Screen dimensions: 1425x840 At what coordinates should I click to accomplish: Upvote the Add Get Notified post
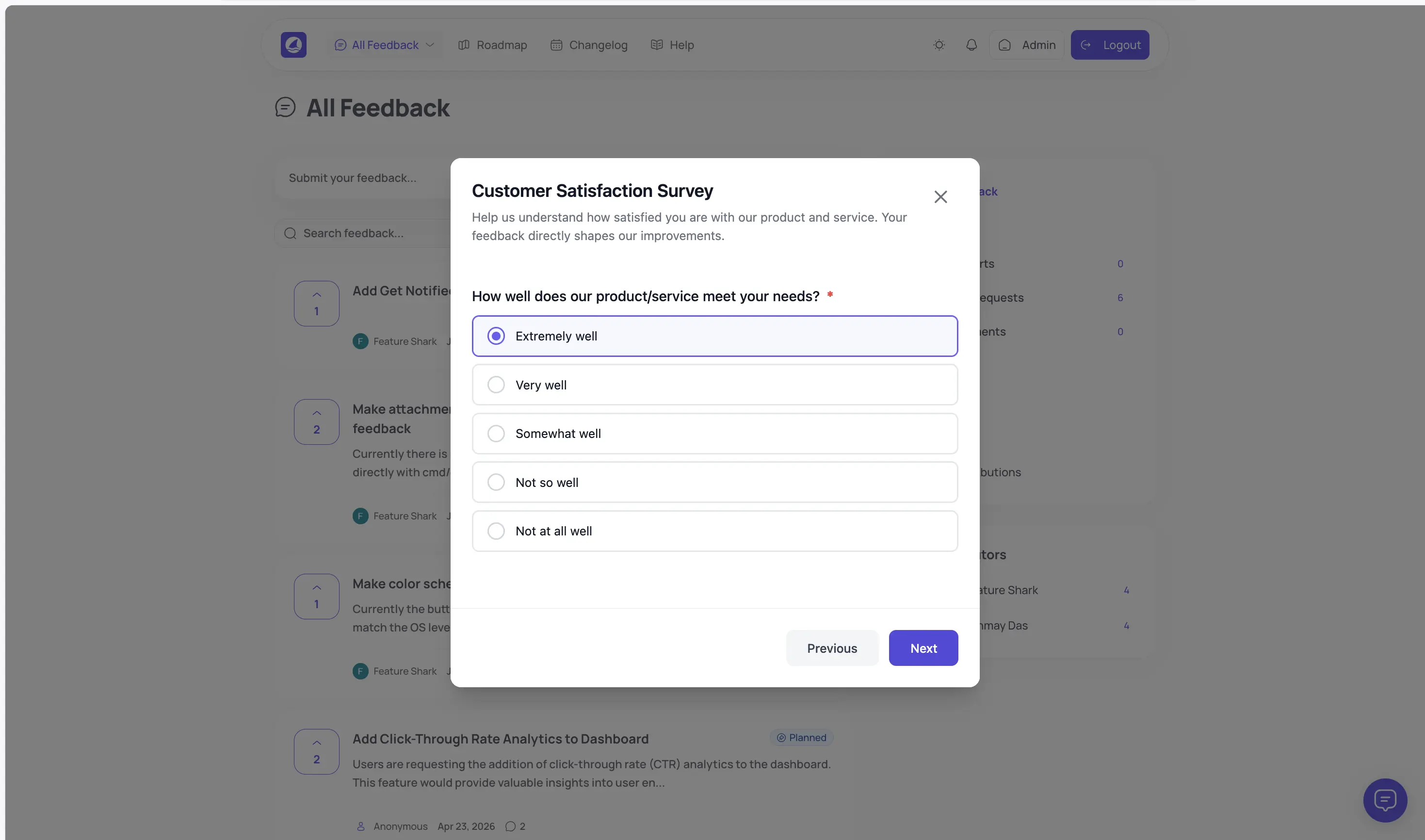click(316, 304)
